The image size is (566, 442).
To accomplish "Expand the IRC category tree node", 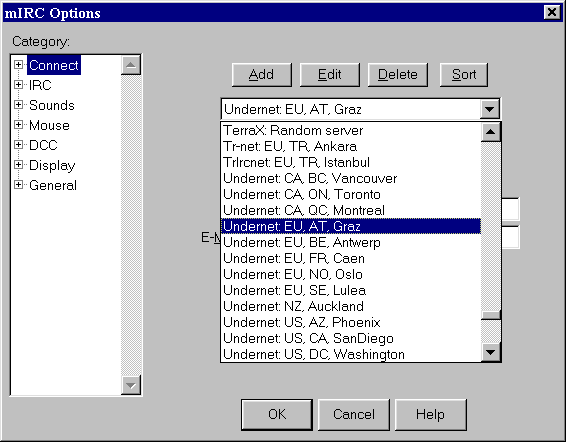I will tap(18, 85).
